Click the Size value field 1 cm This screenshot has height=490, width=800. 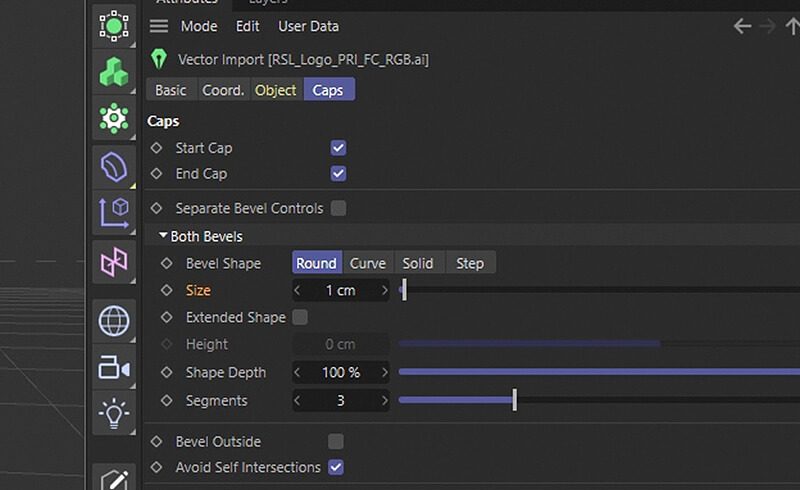341,290
